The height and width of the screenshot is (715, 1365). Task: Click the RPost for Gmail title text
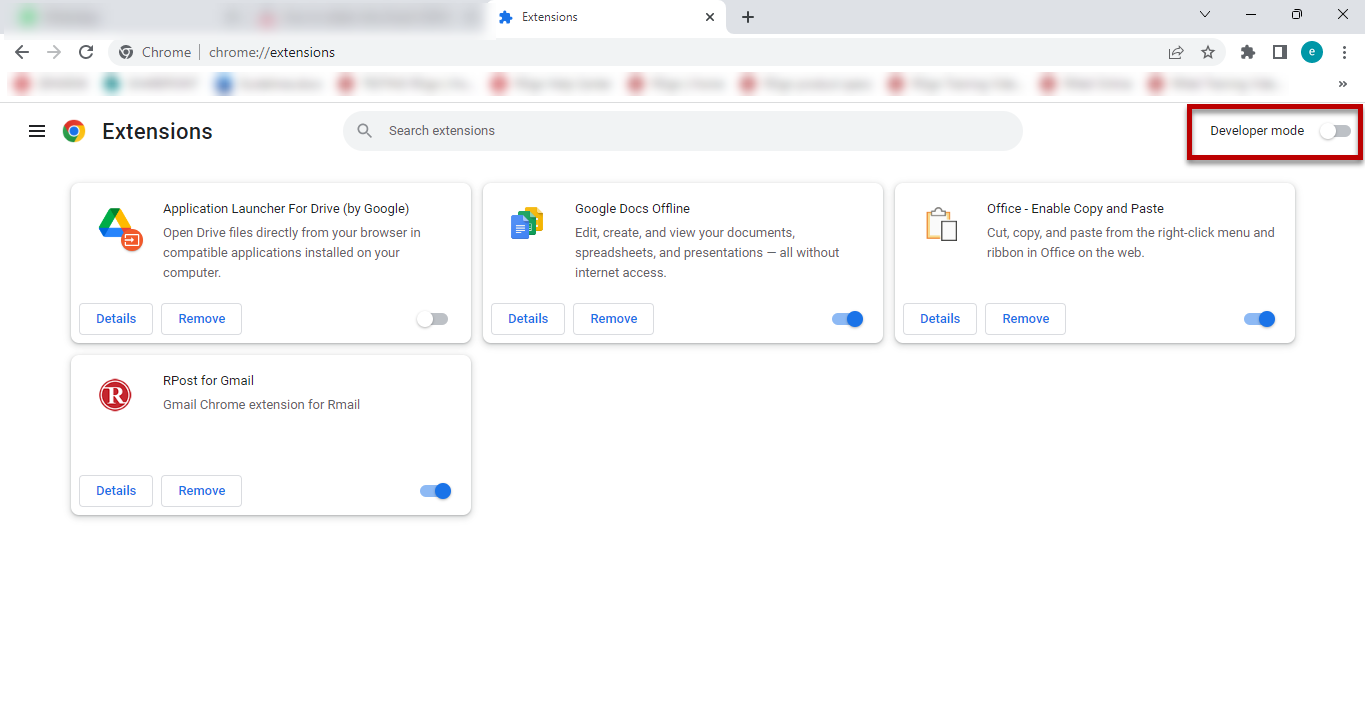click(x=208, y=381)
